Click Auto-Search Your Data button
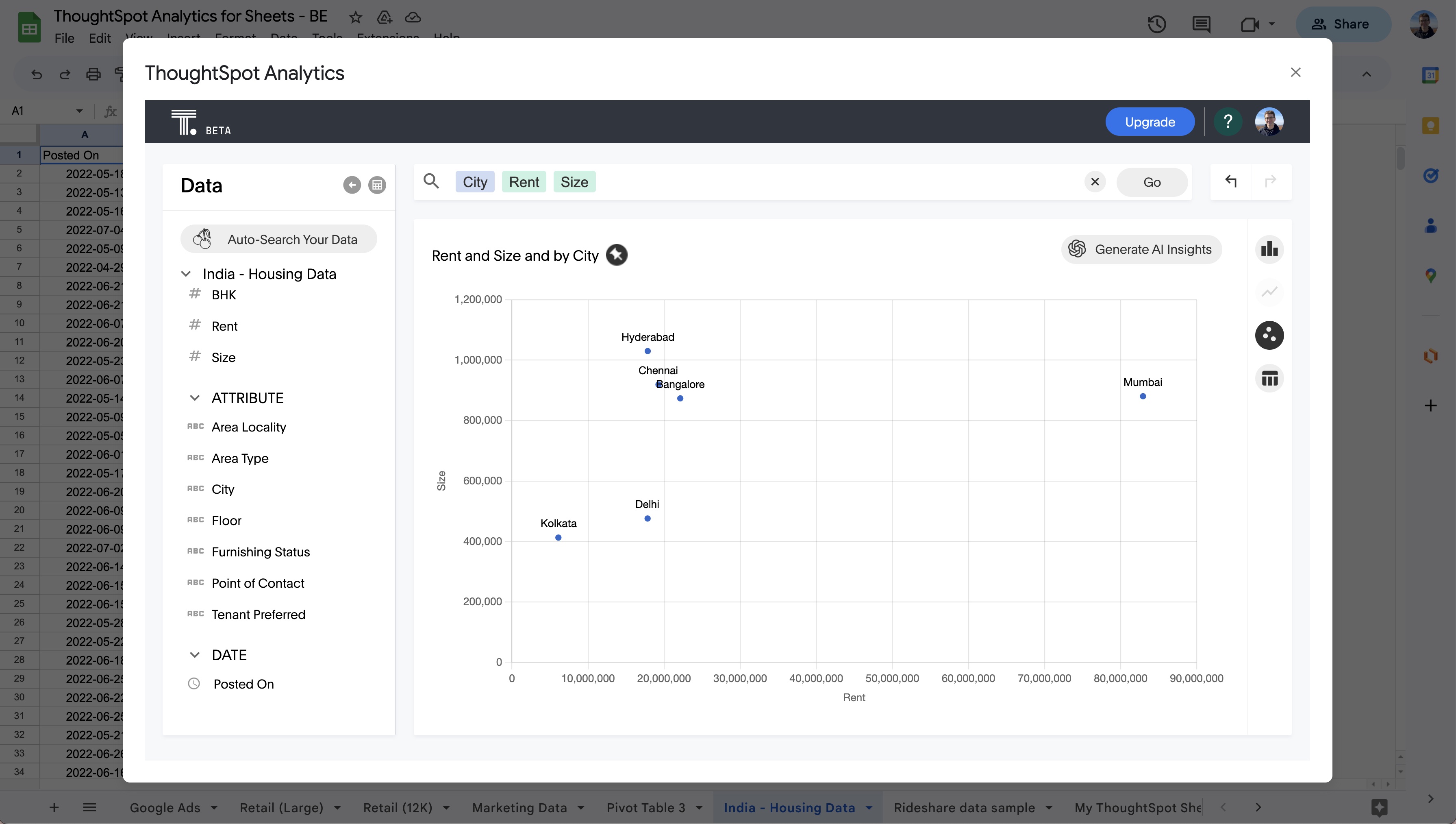The image size is (1456, 824). (x=279, y=239)
